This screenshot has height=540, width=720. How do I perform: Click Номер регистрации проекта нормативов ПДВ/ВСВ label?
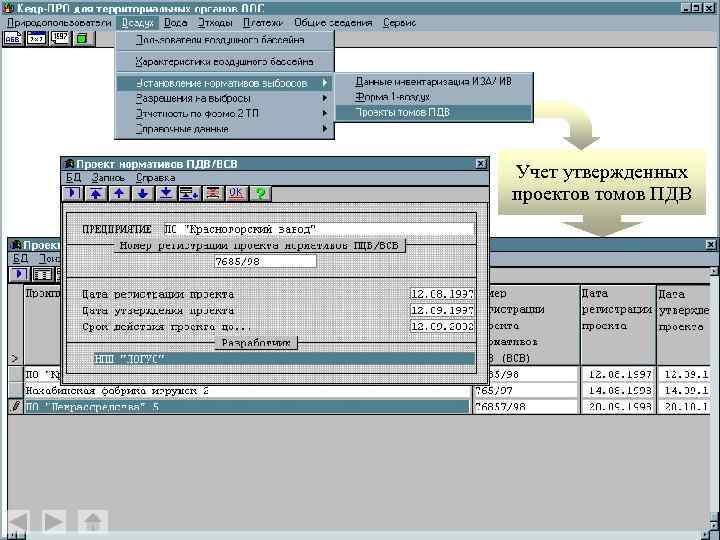(x=259, y=246)
